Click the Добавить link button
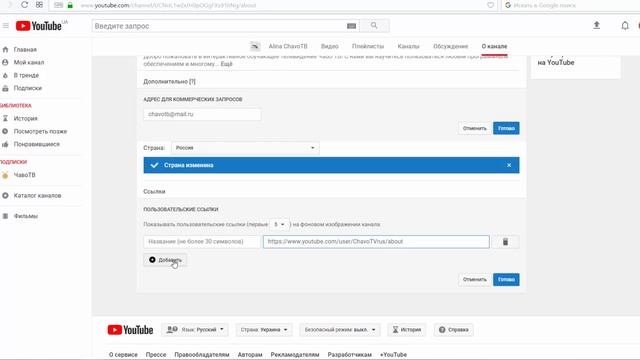 (x=165, y=260)
